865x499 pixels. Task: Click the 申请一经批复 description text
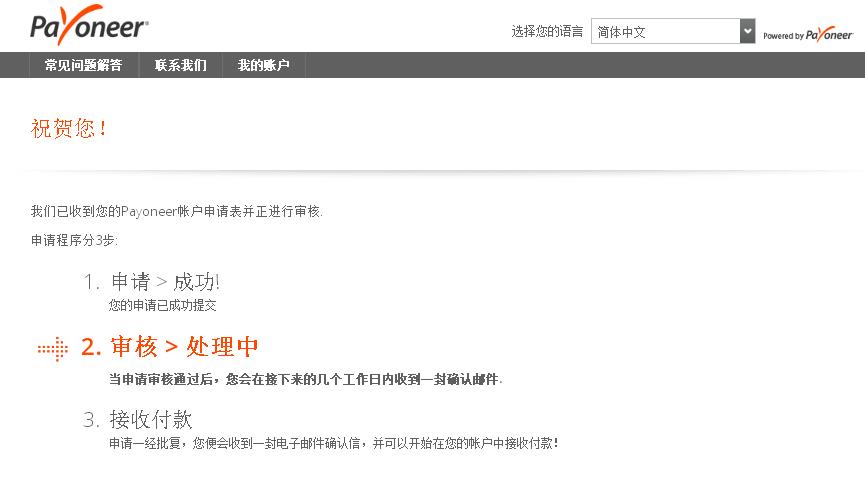click(x=333, y=443)
